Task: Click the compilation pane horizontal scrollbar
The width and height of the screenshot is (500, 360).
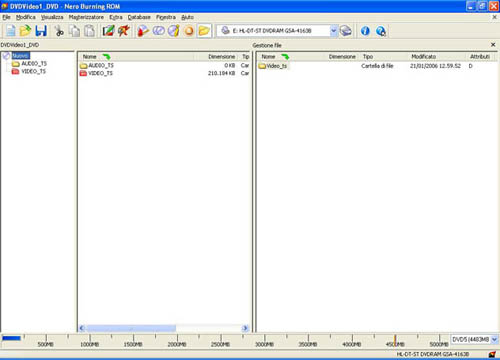Action: [163, 328]
